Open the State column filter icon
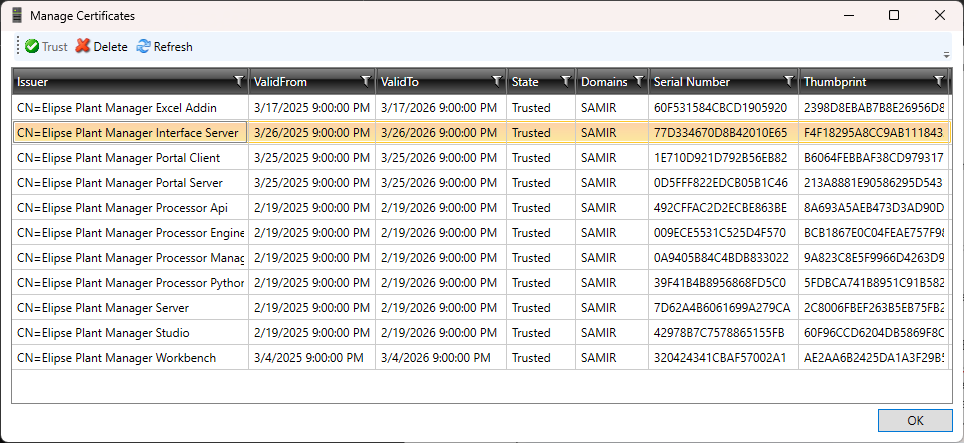Viewport: 964px width, 443px height. (566, 81)
